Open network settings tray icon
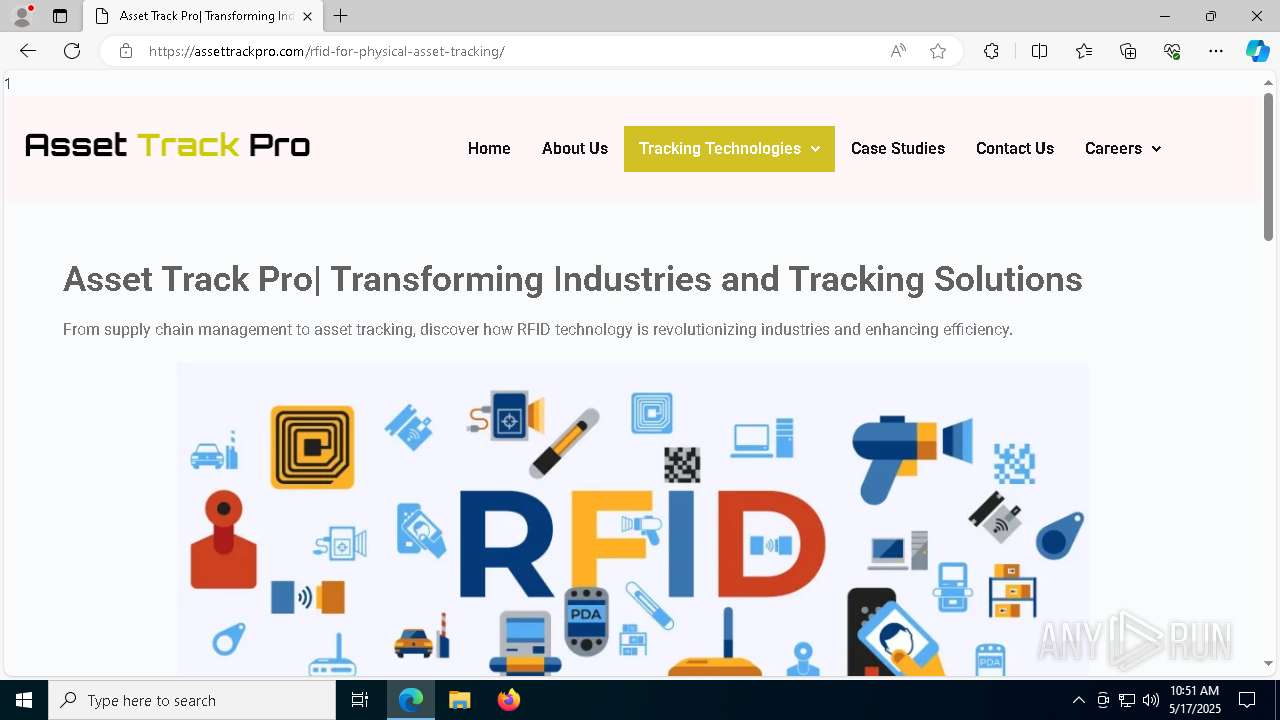This screenshot has width=1280, height=720. click(1127, 700)
